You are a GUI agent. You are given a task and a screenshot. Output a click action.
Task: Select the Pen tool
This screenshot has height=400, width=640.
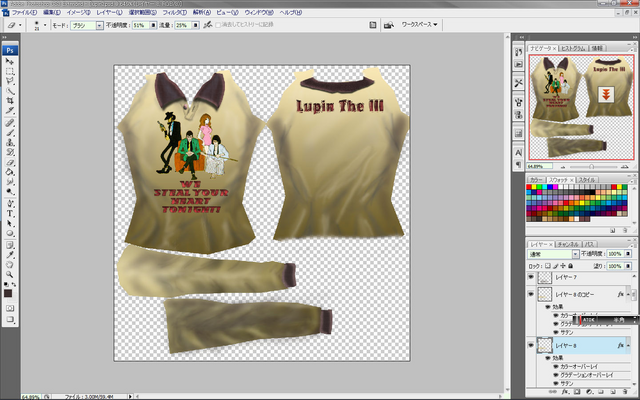pos(10,204)
